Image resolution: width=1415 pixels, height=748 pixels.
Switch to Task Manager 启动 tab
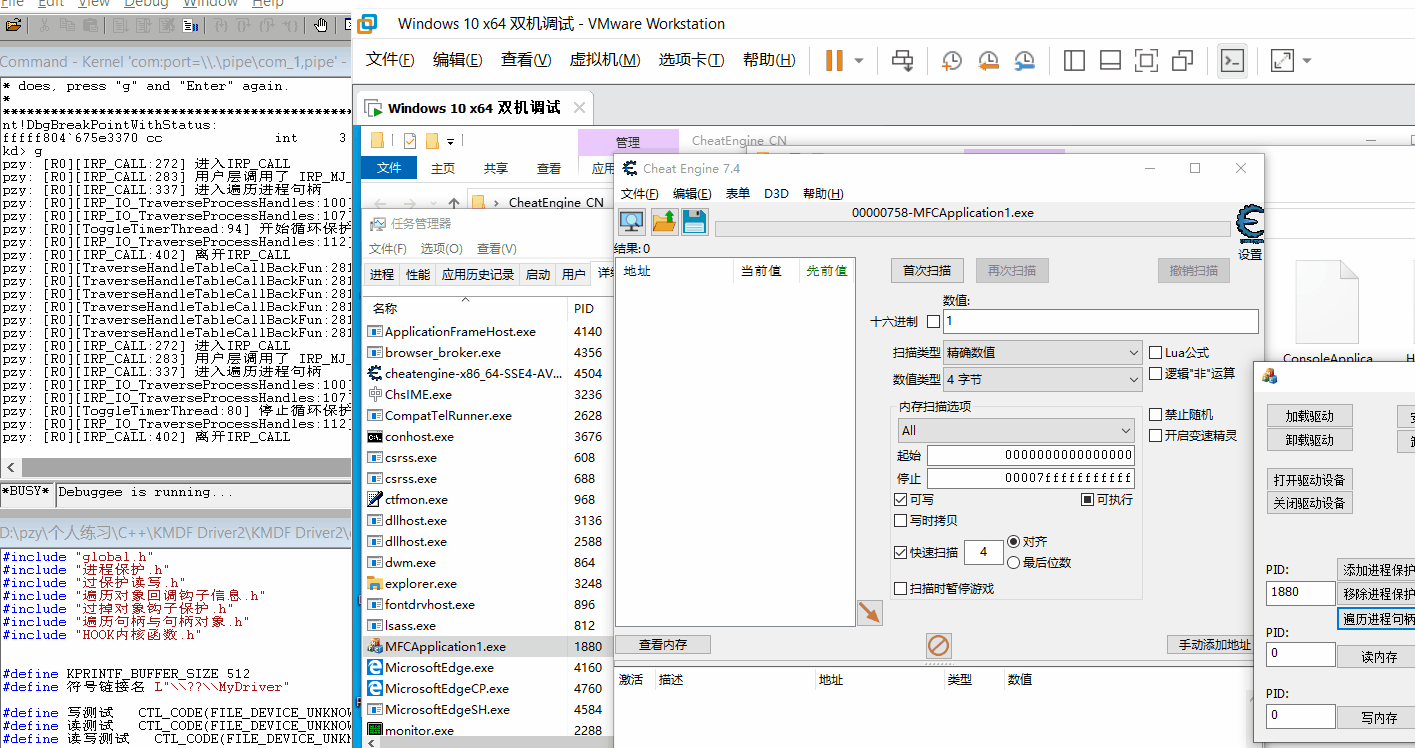point(538,274)
